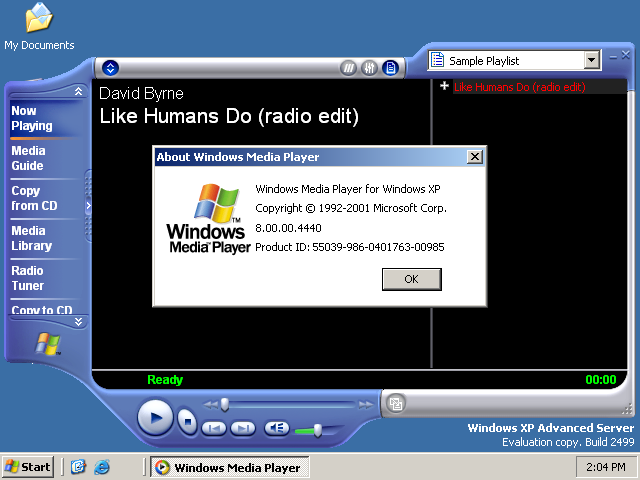Viewport: 640px width, 480px height.
Task: Show equalizer and settings in Now Playing
Action: [369, 68]
